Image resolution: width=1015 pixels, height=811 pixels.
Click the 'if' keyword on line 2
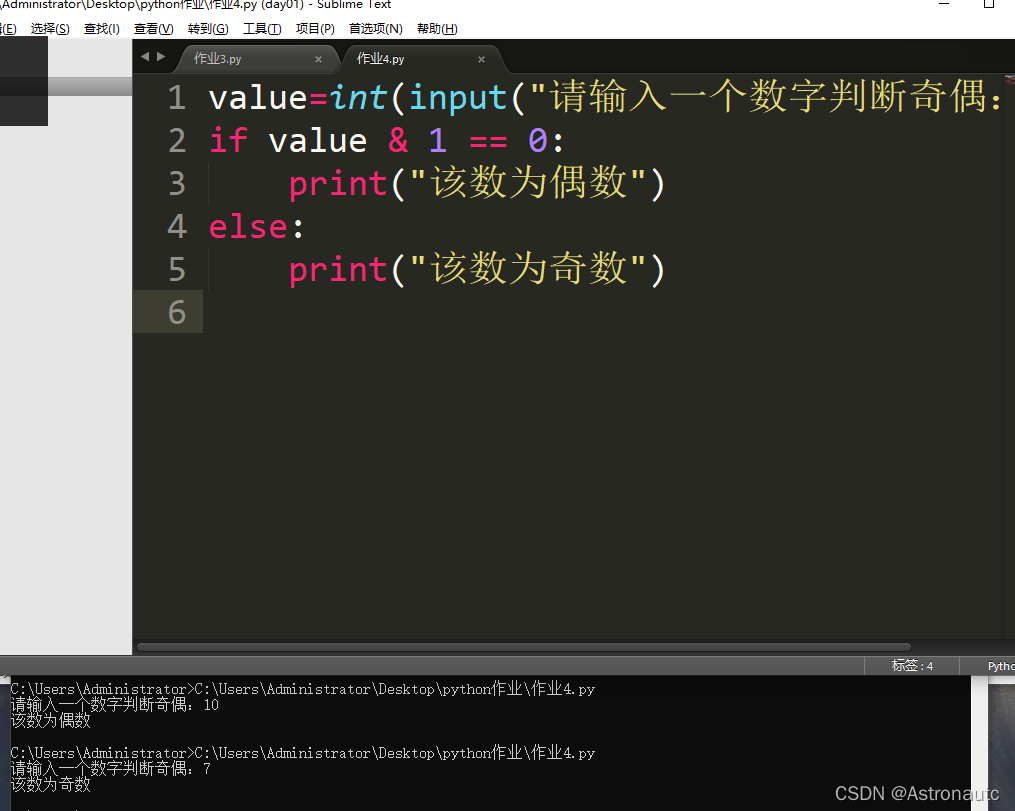point(229,140)
